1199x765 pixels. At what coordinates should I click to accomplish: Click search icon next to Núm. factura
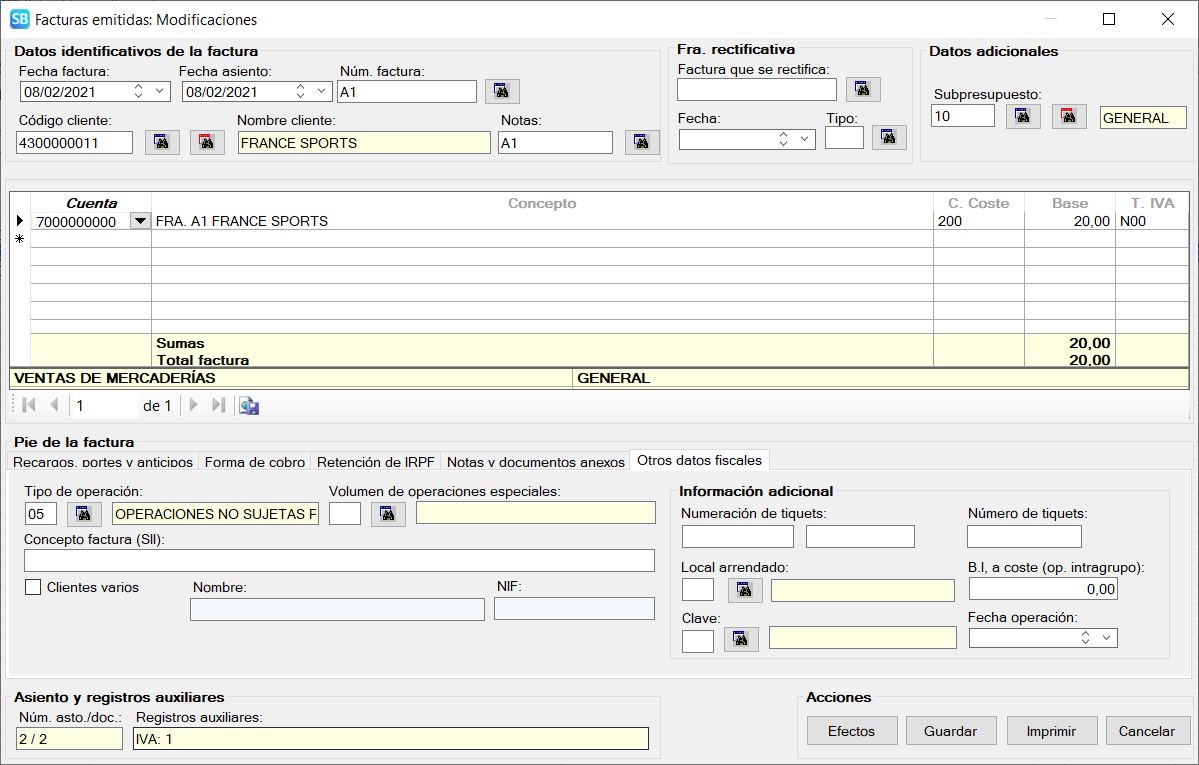point(502,92)
